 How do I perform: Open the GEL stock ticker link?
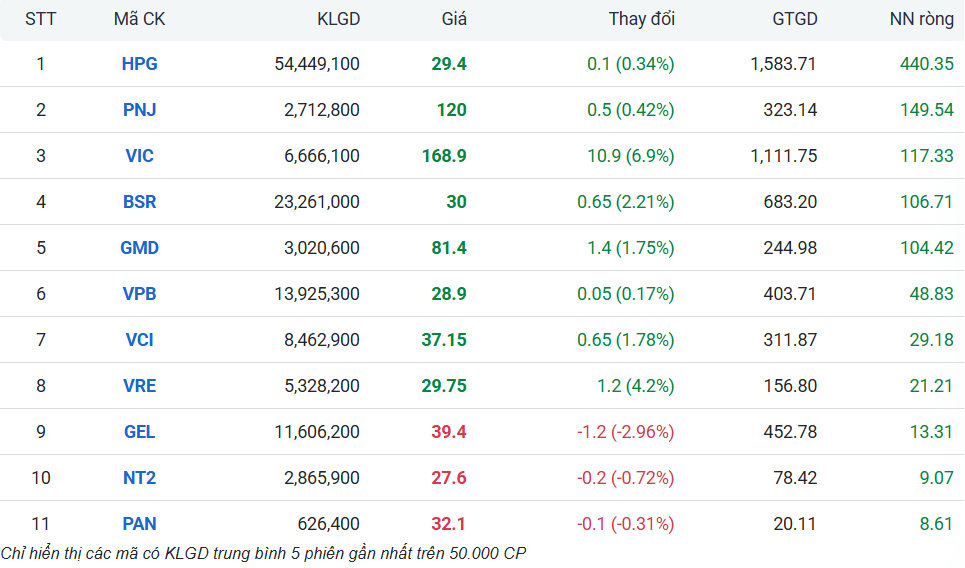tap(139, 432)
